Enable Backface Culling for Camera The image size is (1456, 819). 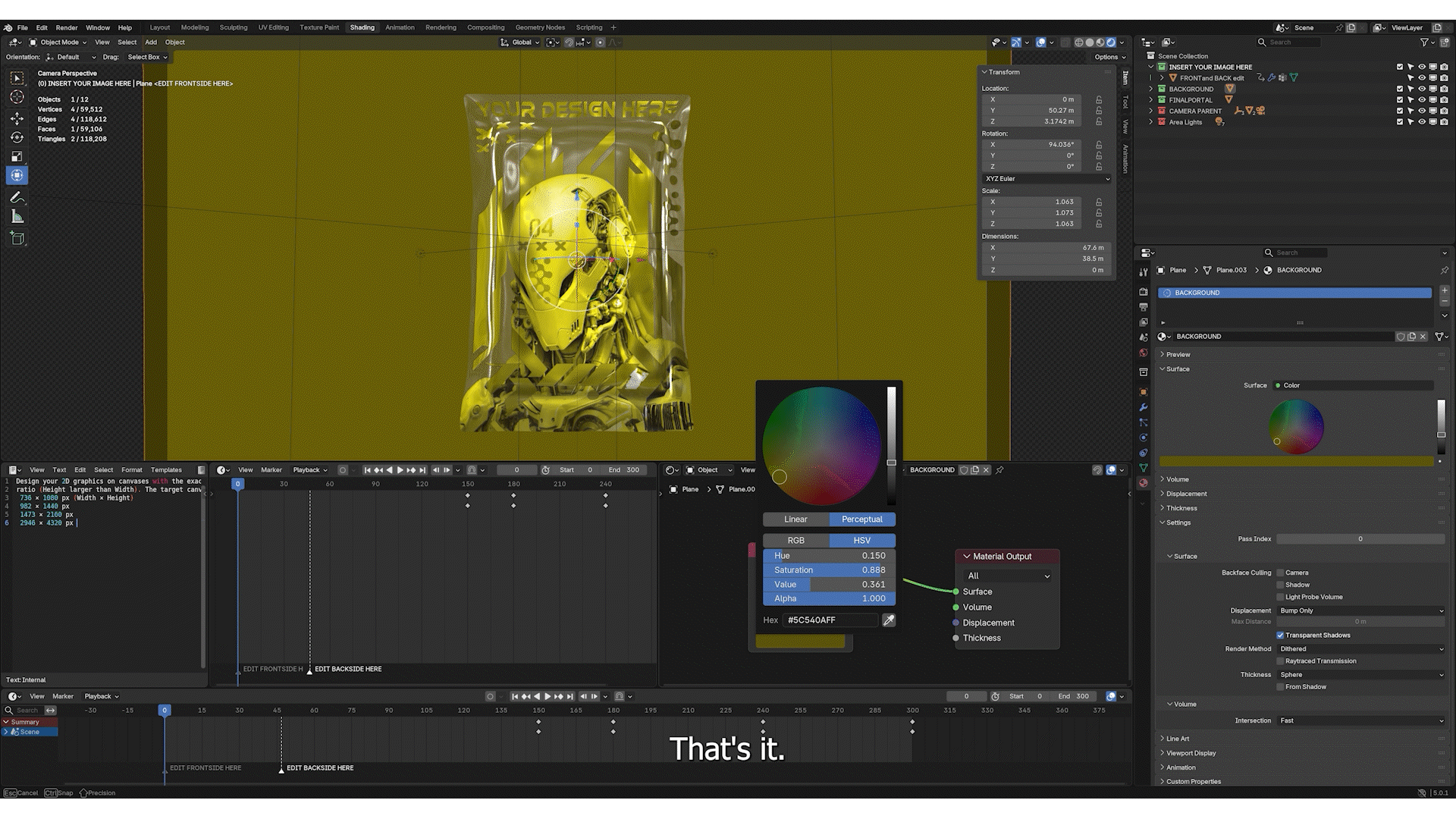tap(1280, 573)
